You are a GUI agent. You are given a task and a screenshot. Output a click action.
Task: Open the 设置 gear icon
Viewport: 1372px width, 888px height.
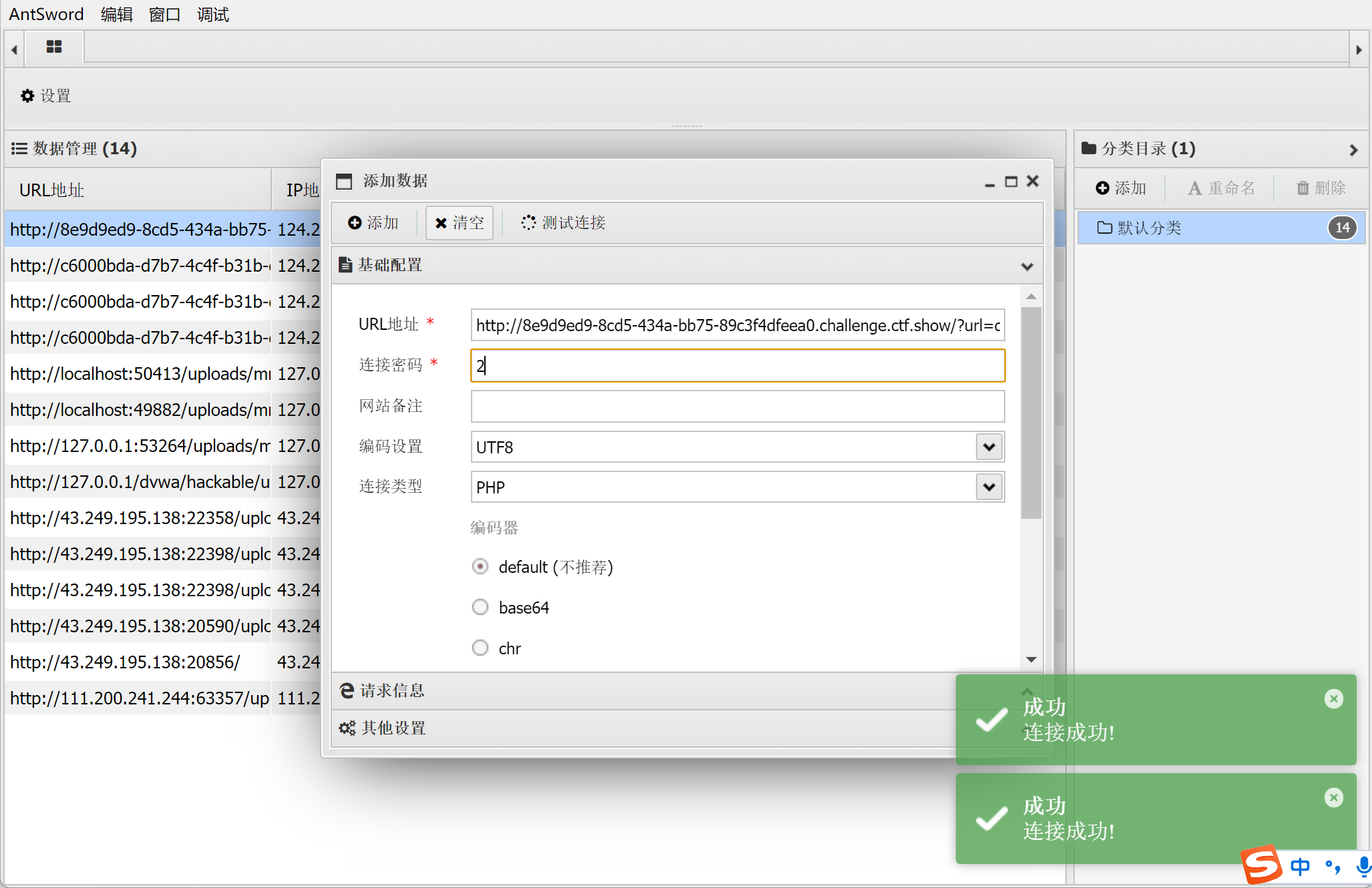pyautogui.click(x=27, y=96)
